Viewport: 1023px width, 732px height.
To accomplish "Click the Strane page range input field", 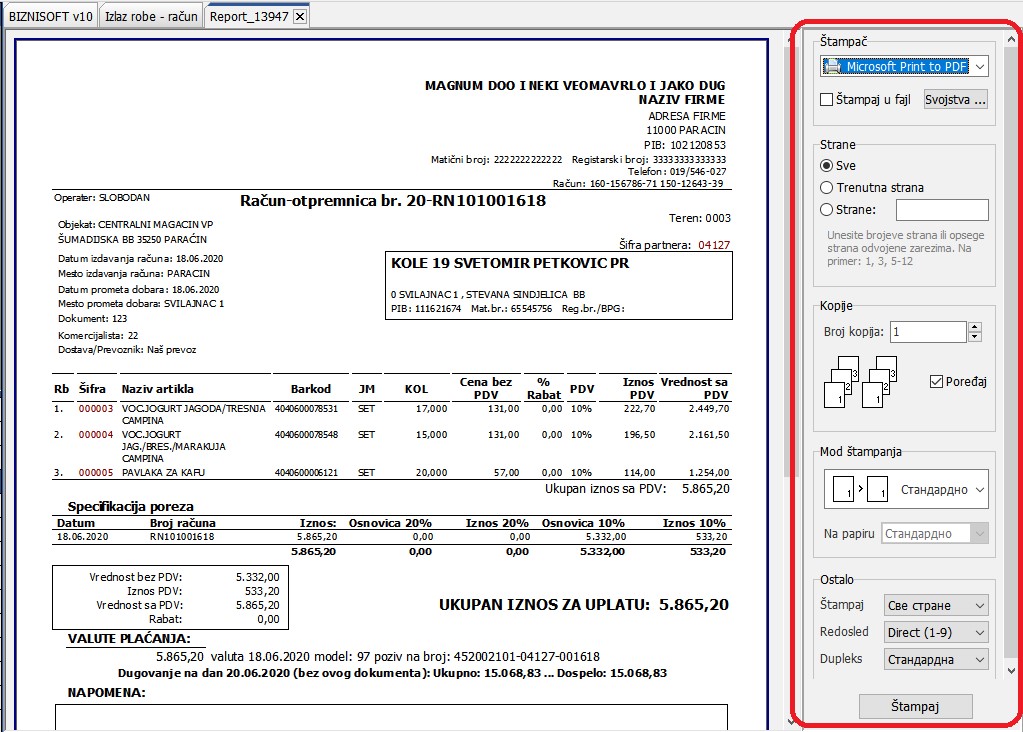I will click(942, 209).
